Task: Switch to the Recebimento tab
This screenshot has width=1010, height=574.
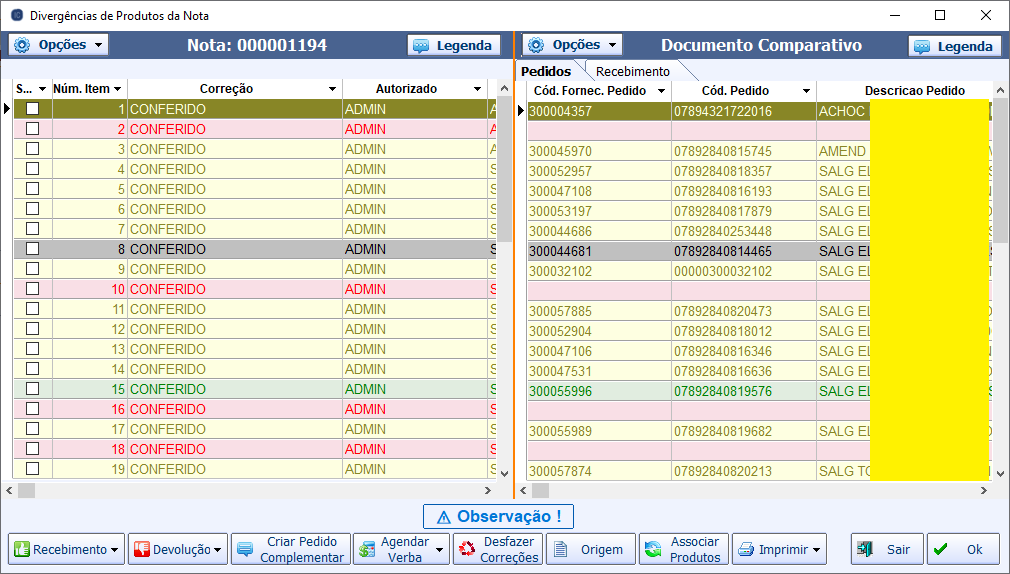Action: 632,72
